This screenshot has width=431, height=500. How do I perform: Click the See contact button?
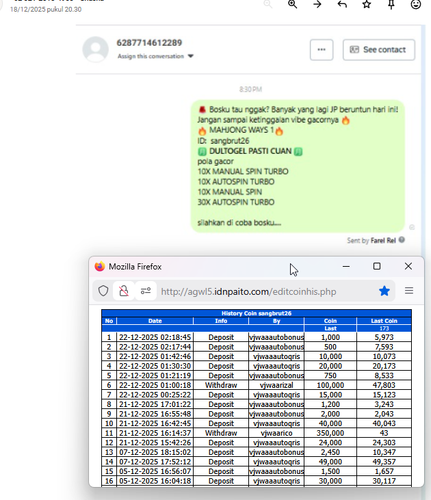[379, 50]
